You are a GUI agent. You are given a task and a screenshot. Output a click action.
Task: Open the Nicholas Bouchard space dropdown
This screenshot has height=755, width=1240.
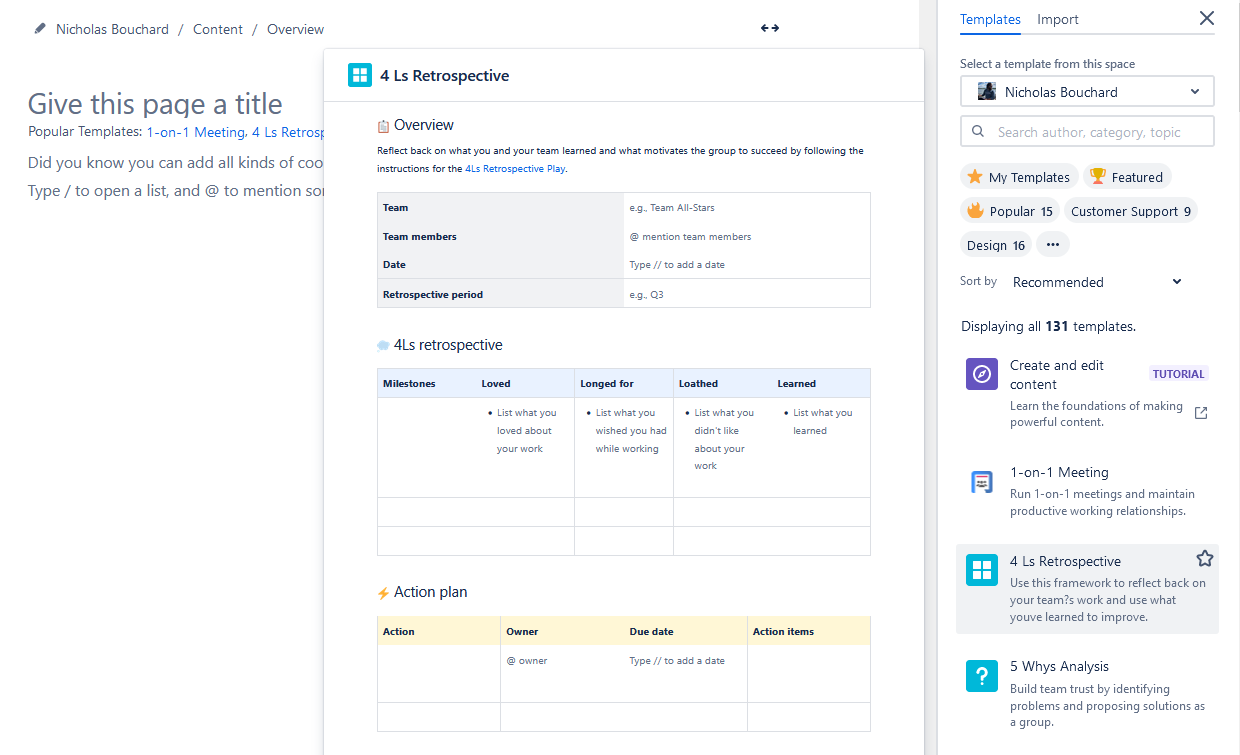pos(1087,92)
